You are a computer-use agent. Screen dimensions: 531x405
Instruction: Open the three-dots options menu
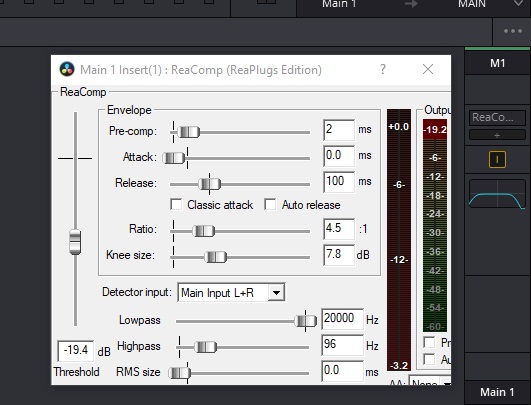(x=513, y=31)
